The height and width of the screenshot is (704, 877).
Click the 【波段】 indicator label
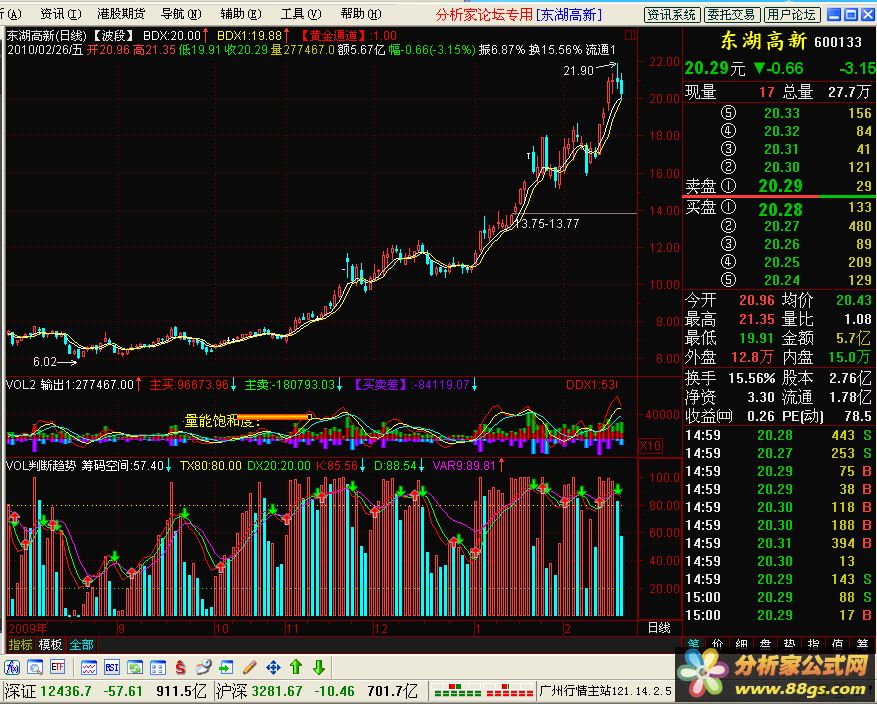pyautogui.click(x=114, y=36)
